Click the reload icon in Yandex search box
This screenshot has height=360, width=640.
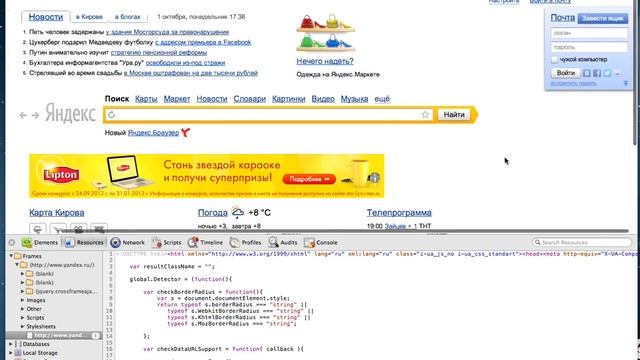(111, 115)
